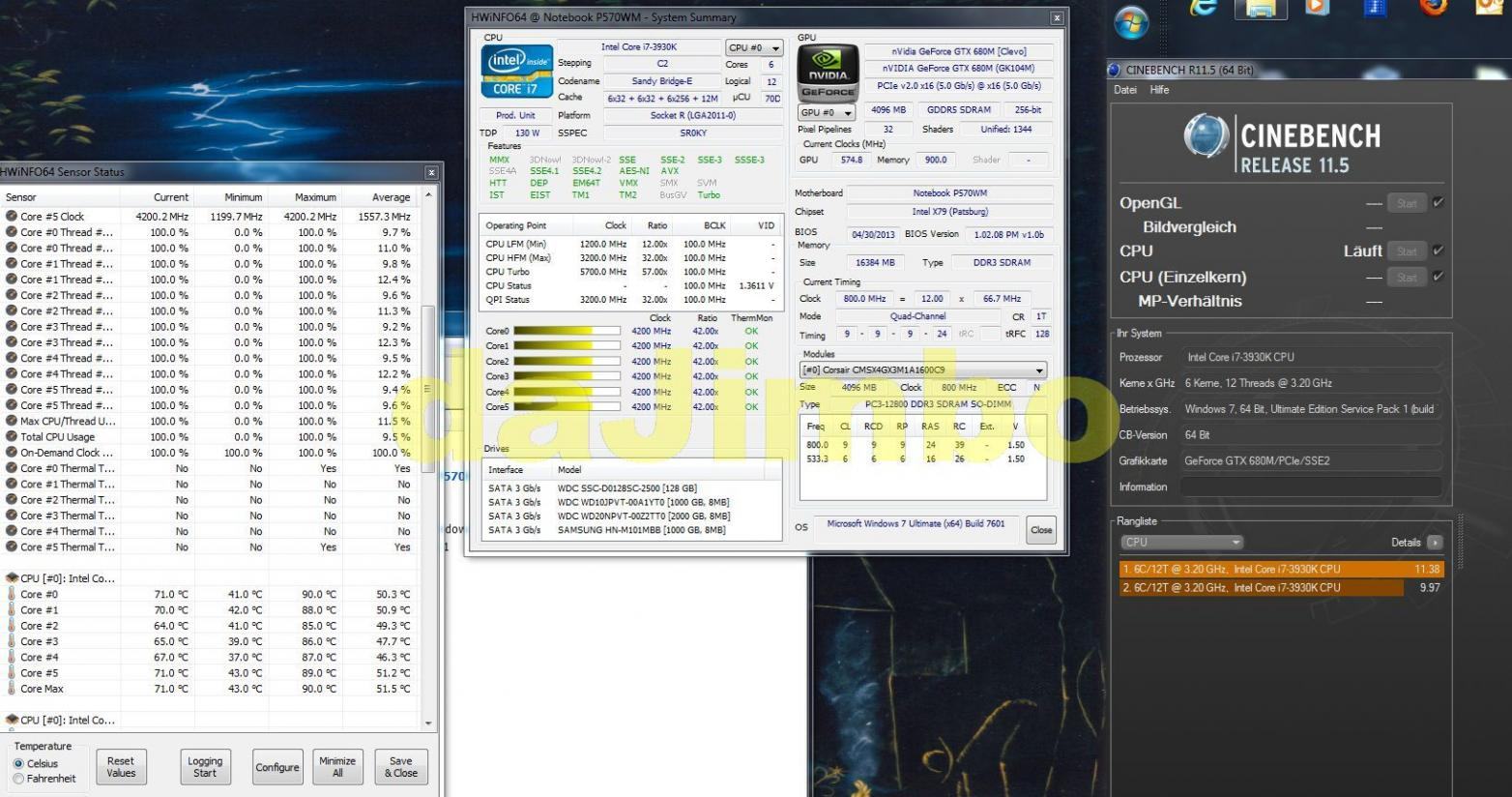
Task: Click Start button for CPU (Einzelkern) test
Action: (x=1407, y=277)
